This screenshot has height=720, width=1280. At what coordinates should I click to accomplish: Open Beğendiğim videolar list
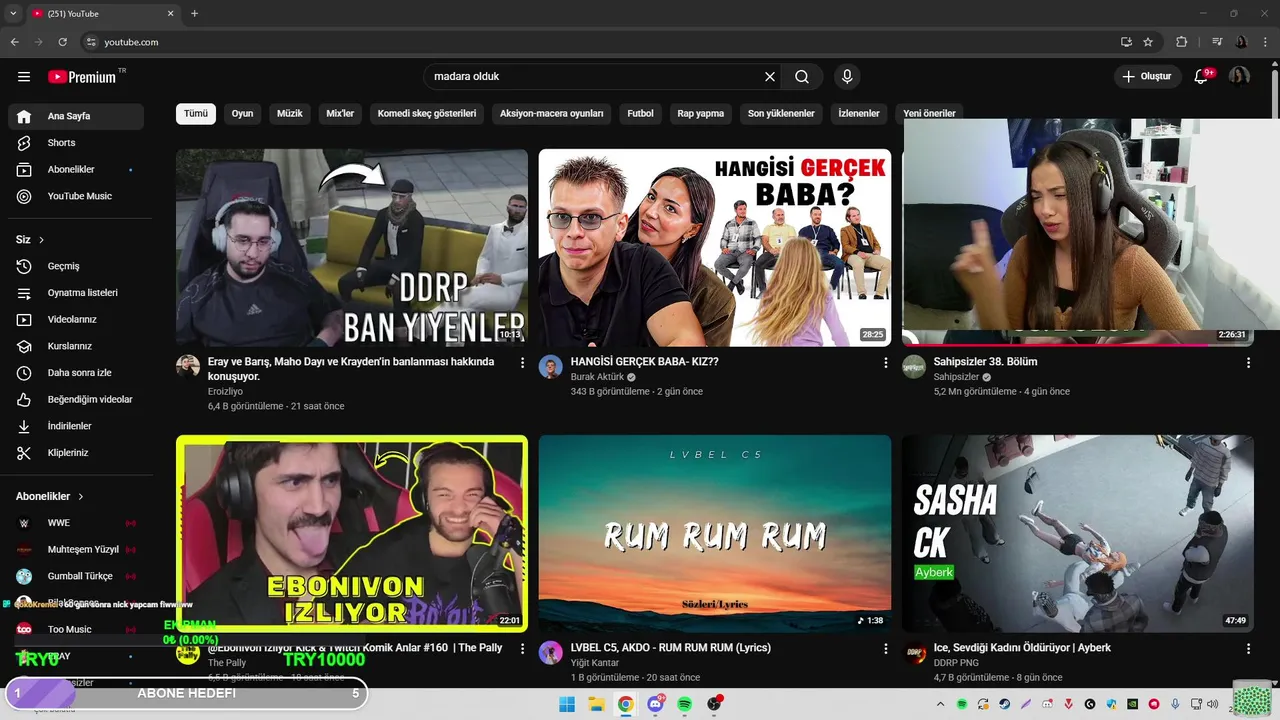click(76, 399)
